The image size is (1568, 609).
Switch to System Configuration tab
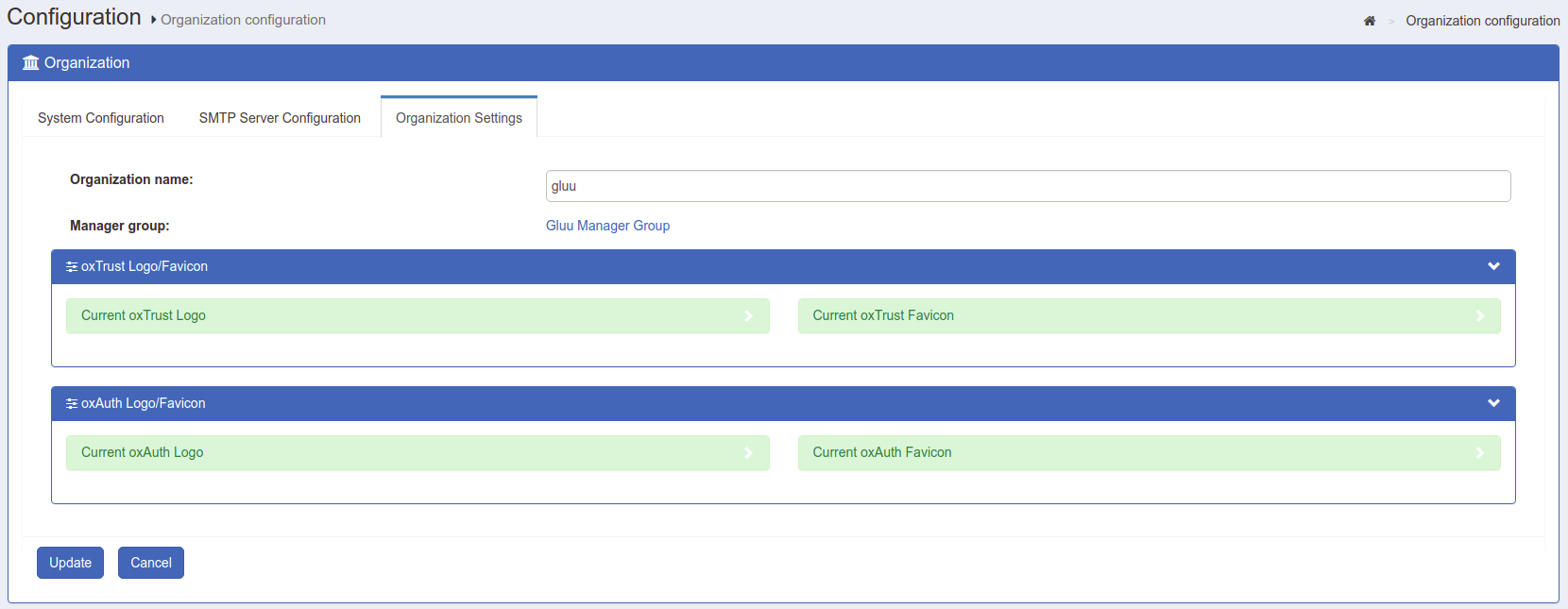point(101,118)
